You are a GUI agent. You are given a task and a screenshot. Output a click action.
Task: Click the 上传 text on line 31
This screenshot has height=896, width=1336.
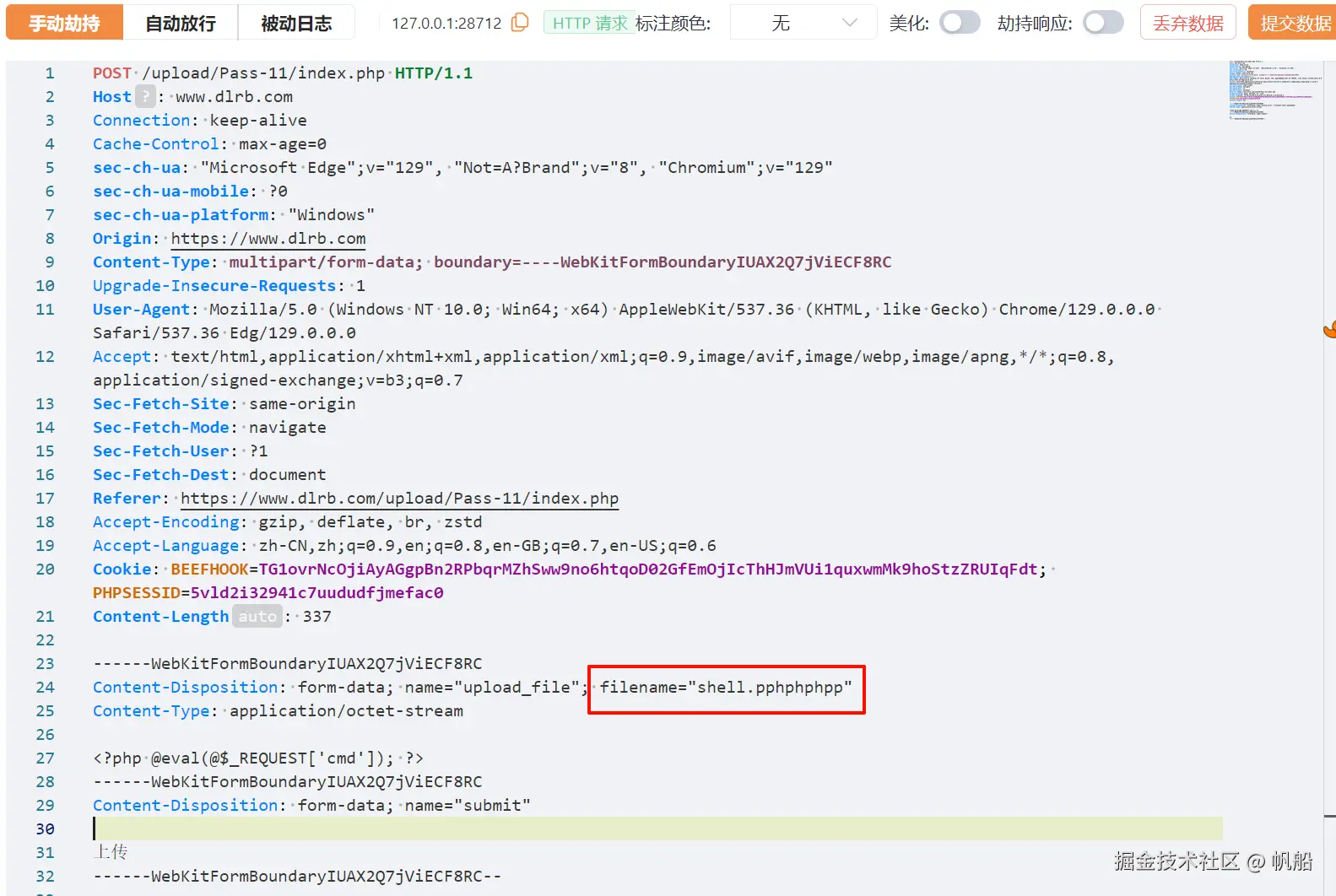(111, 852)
